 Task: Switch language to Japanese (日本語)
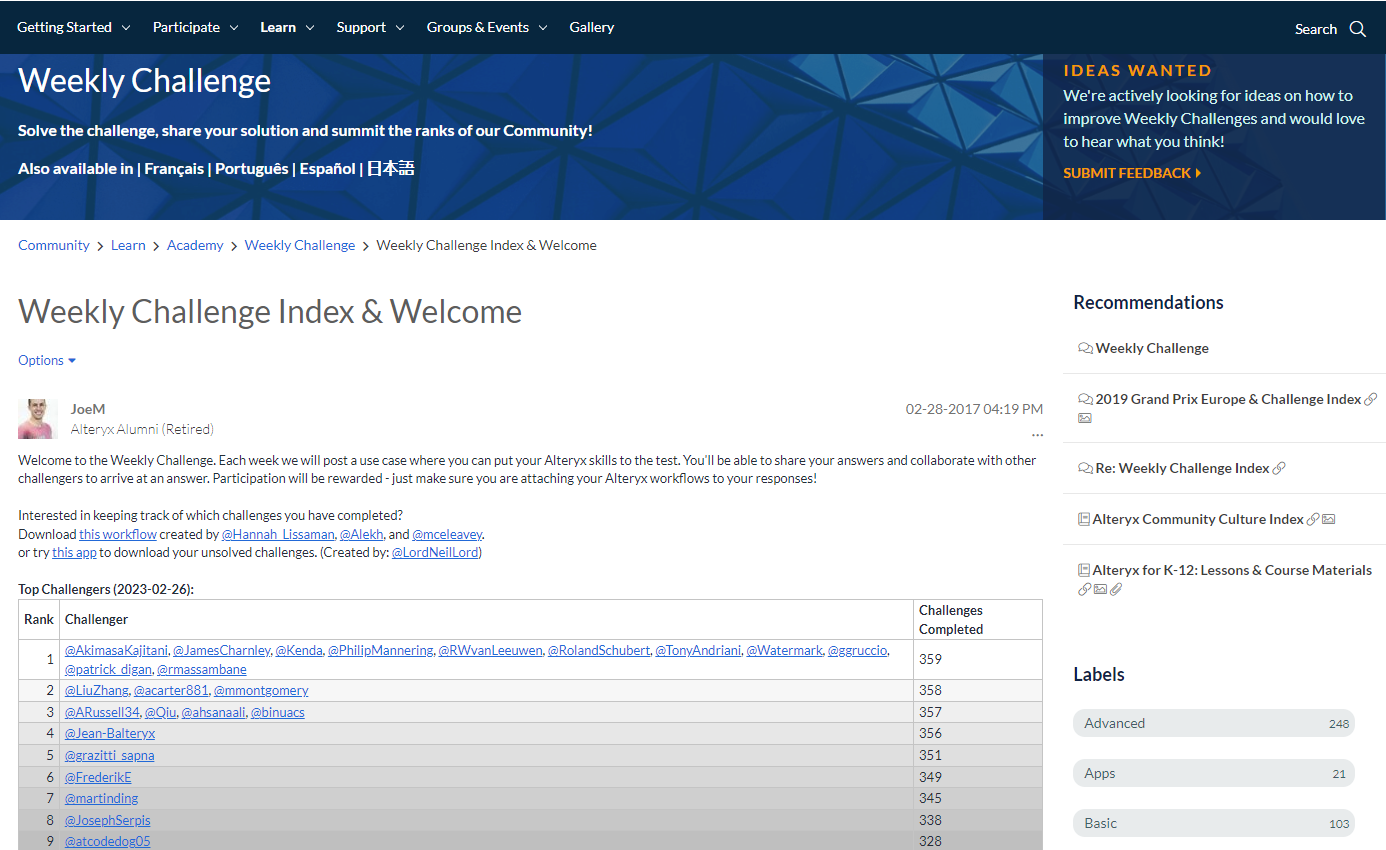390,168
